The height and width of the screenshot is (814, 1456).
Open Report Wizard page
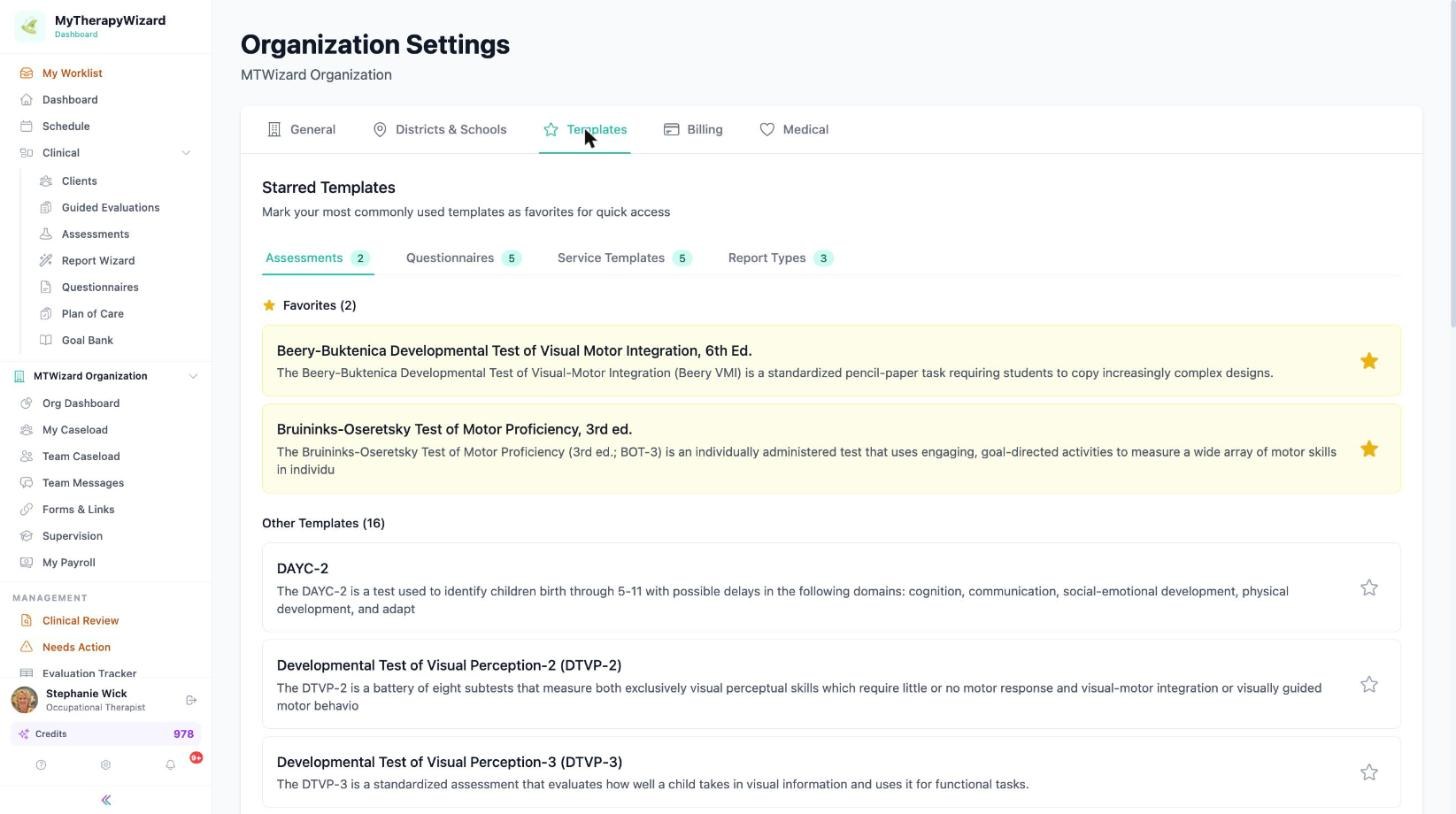98,261
